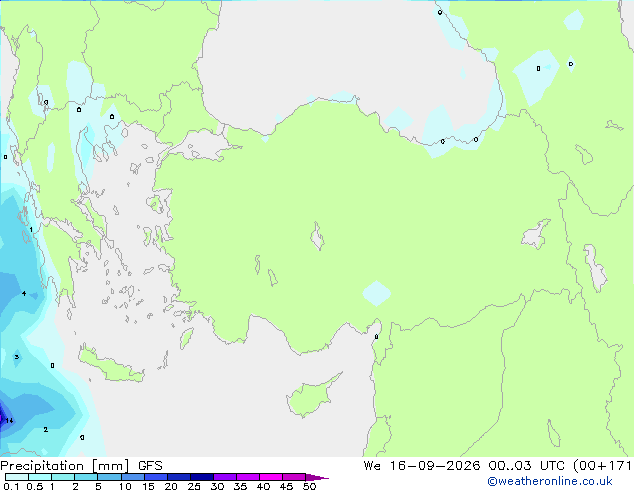This screenshot has height=490, width=634.
Task: Click the forecast date We 16-09-2026 label
Action: click(x=422, y=465)
